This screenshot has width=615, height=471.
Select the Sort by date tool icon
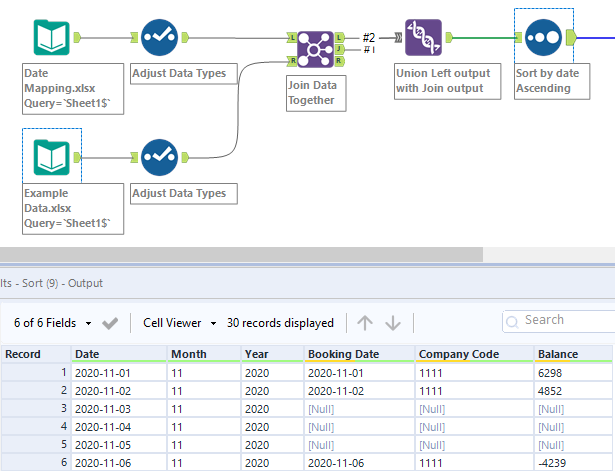543,38
